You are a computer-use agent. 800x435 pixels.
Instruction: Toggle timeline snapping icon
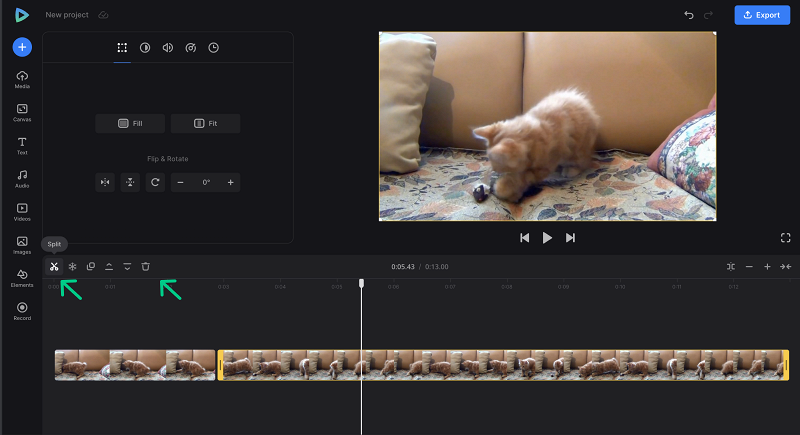tap(731, 267)
